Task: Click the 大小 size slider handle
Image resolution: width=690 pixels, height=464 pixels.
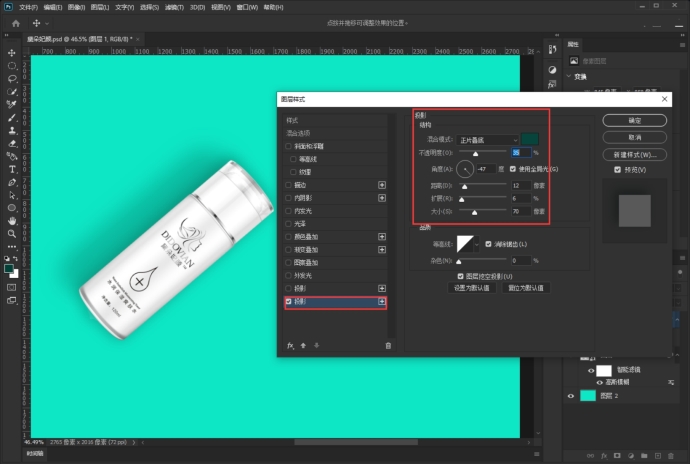Action: (x=474, y=213)
